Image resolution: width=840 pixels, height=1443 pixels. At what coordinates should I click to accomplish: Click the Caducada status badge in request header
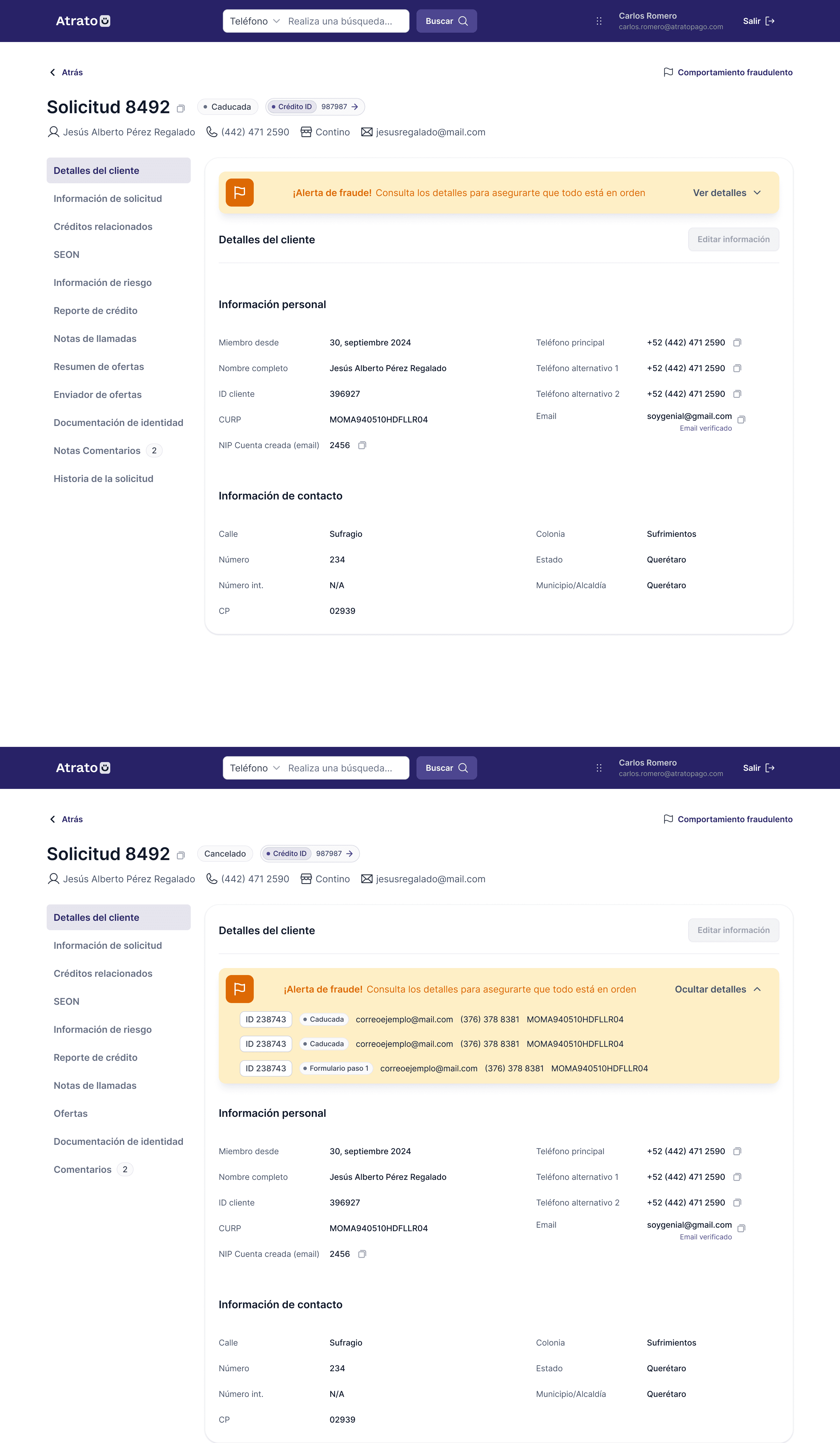click(x=227, y=107)
